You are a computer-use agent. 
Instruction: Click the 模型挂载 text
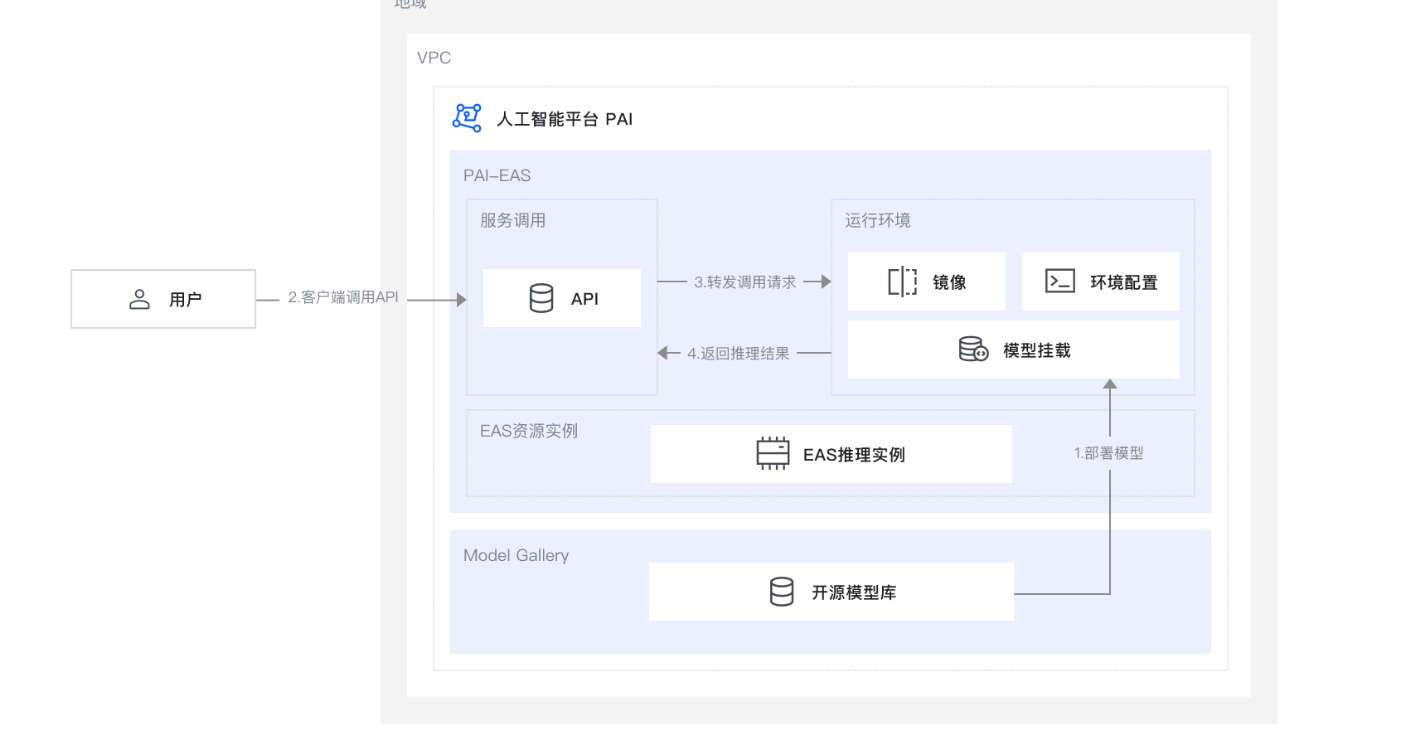tap(1037, 350)
